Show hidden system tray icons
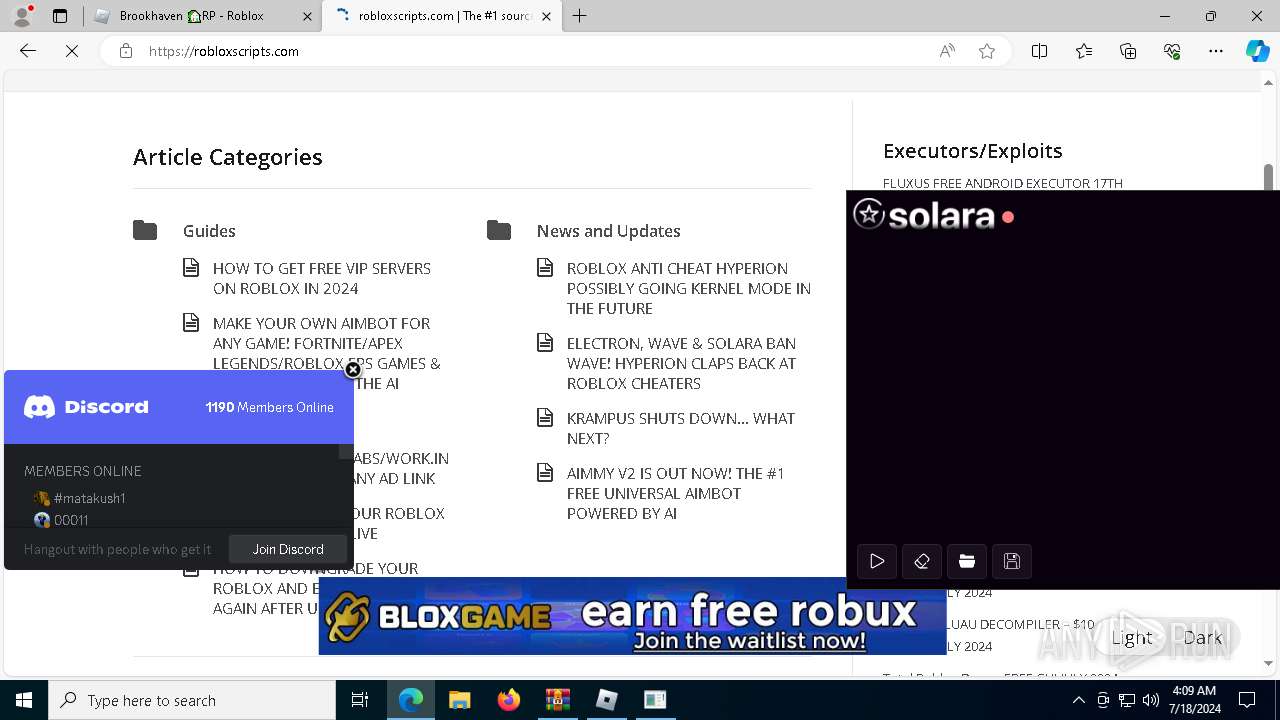 point(1078,700)
